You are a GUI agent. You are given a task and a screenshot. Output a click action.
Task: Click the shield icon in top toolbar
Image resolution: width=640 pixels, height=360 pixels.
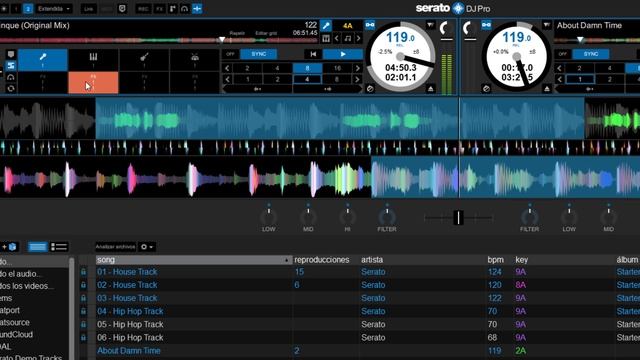coord(122,9)
